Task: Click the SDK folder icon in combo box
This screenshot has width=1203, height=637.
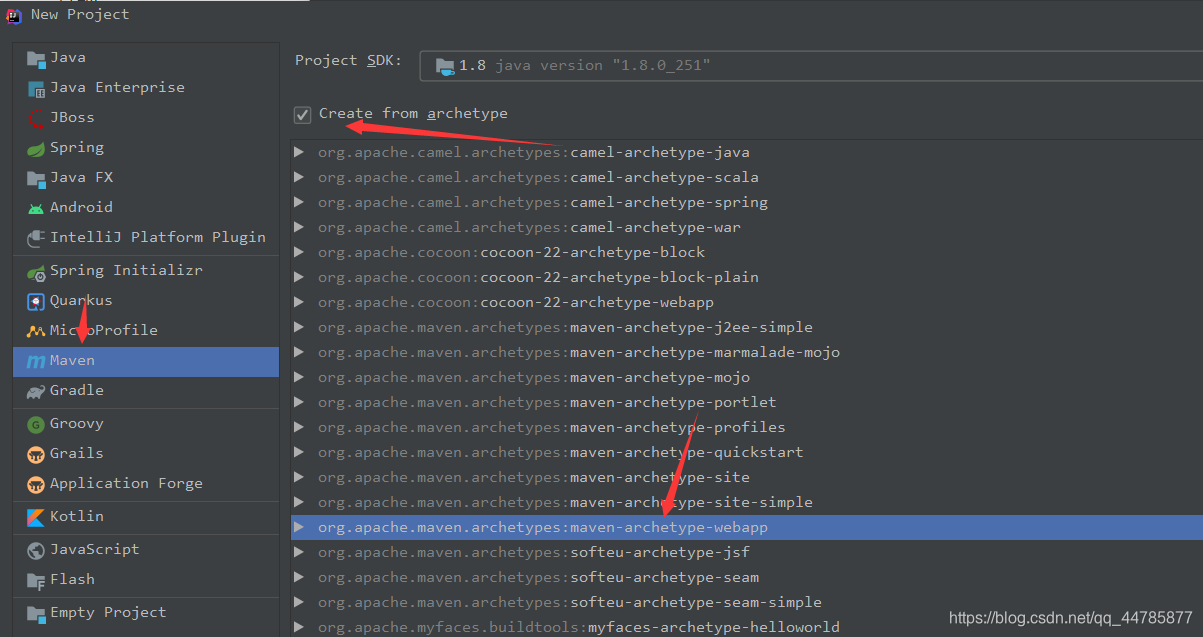Action: [445, 66]
